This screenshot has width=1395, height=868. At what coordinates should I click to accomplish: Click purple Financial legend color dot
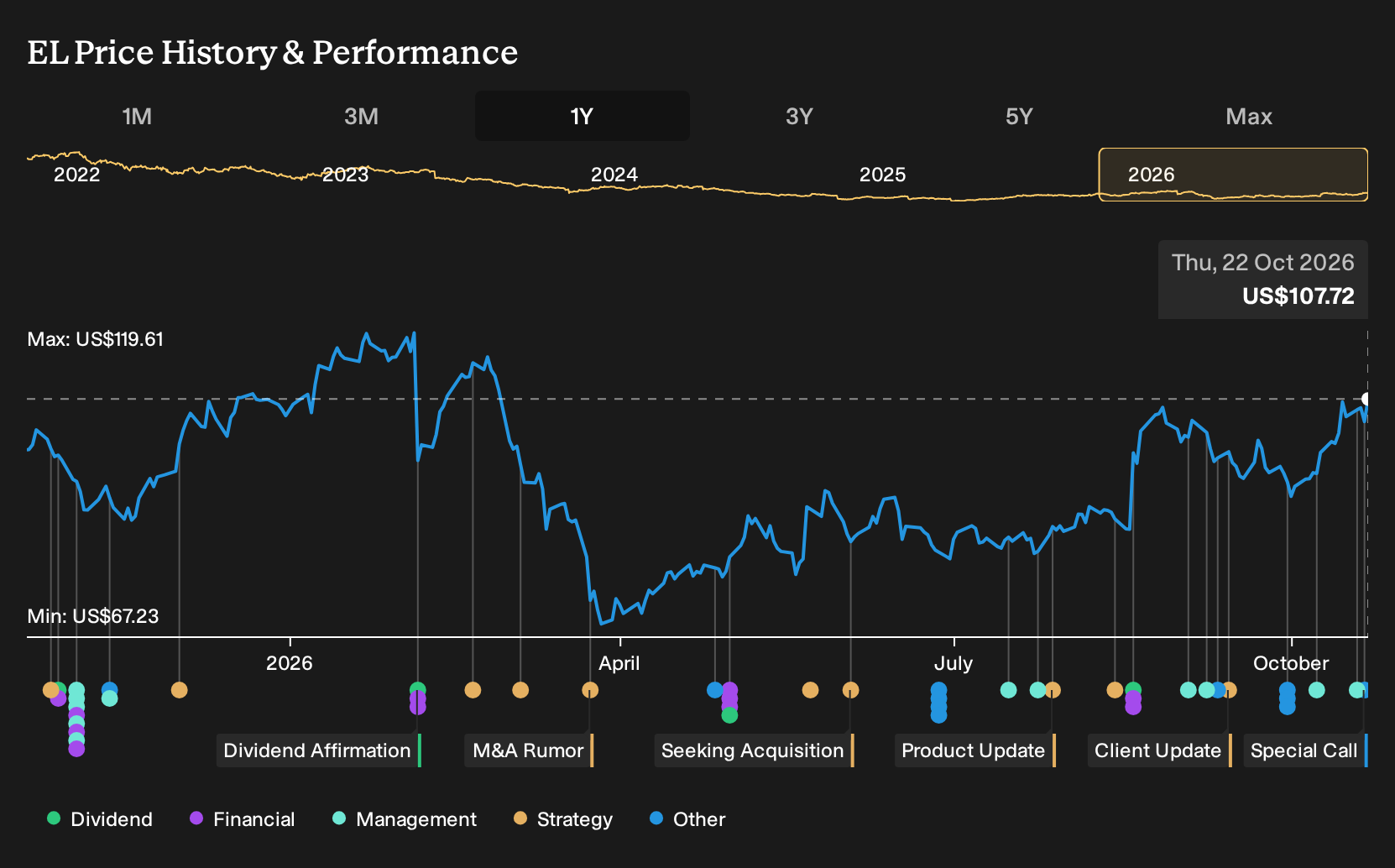coord(196,818)
